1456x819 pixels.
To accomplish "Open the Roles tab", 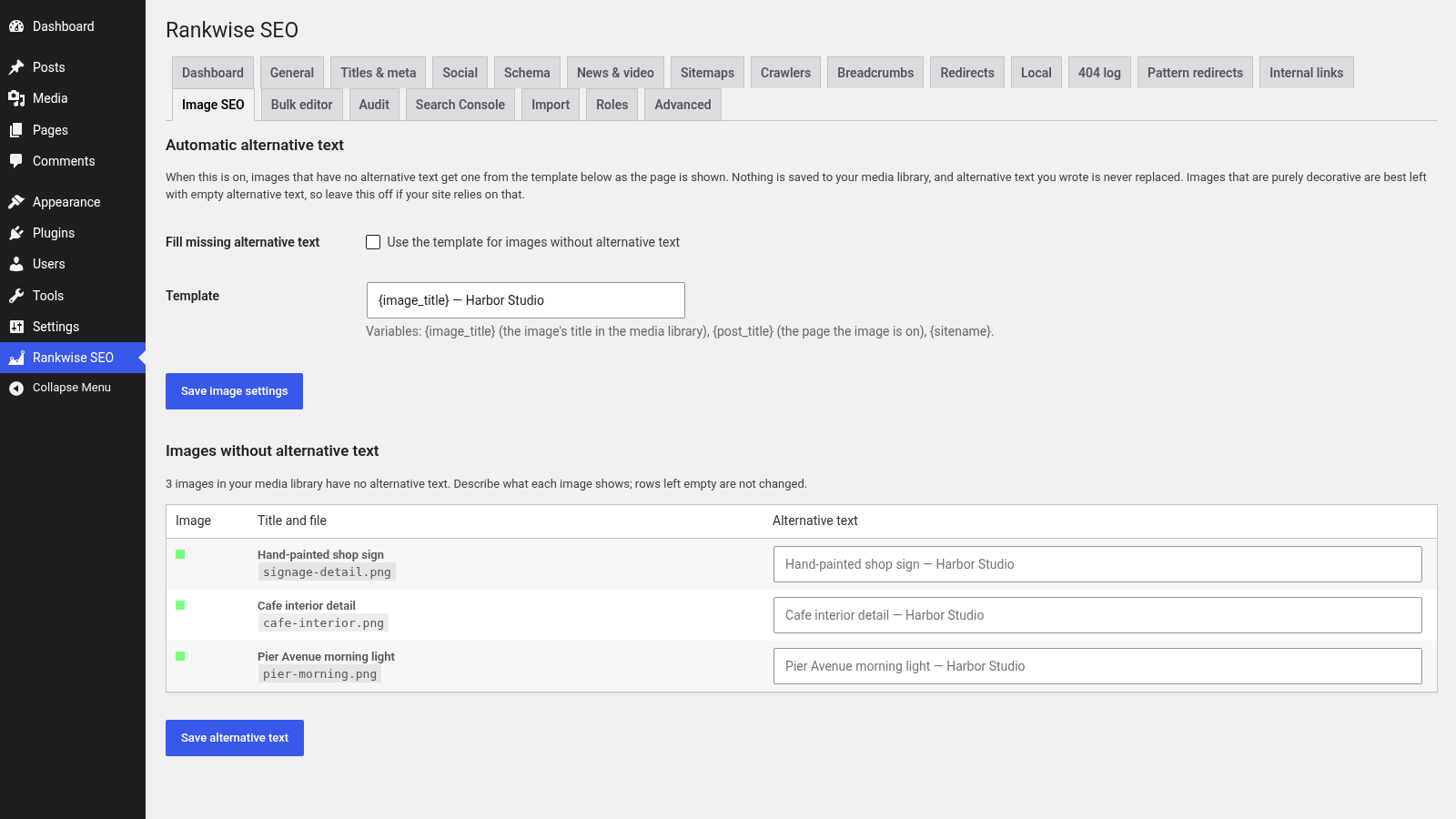I will [612, 105].
